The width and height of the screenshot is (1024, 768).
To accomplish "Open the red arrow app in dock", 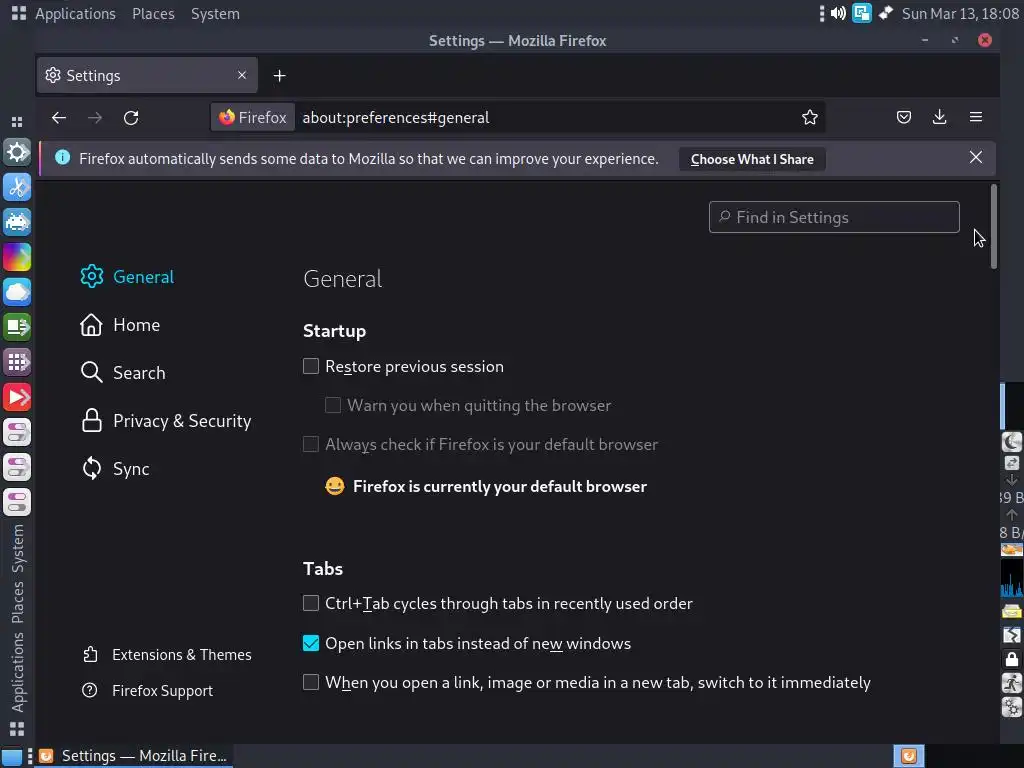I will click(17, 397).
